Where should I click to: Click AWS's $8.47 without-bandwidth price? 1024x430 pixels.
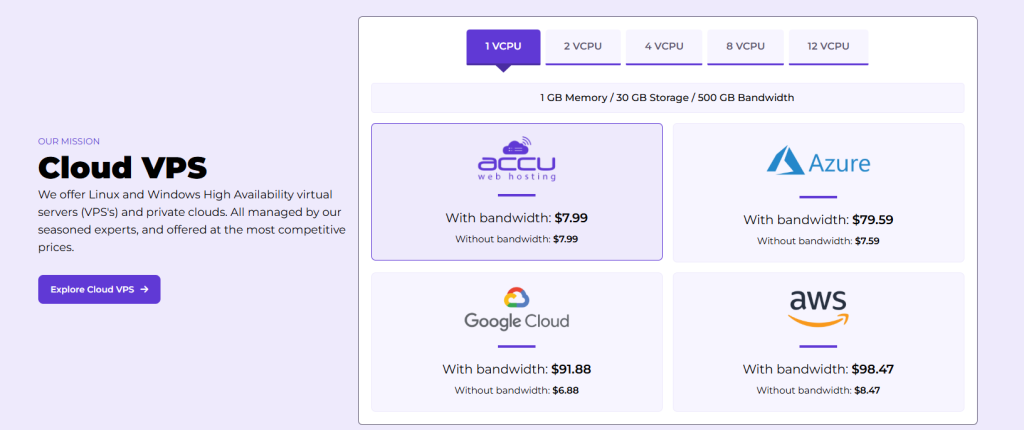tap(866, 390)
